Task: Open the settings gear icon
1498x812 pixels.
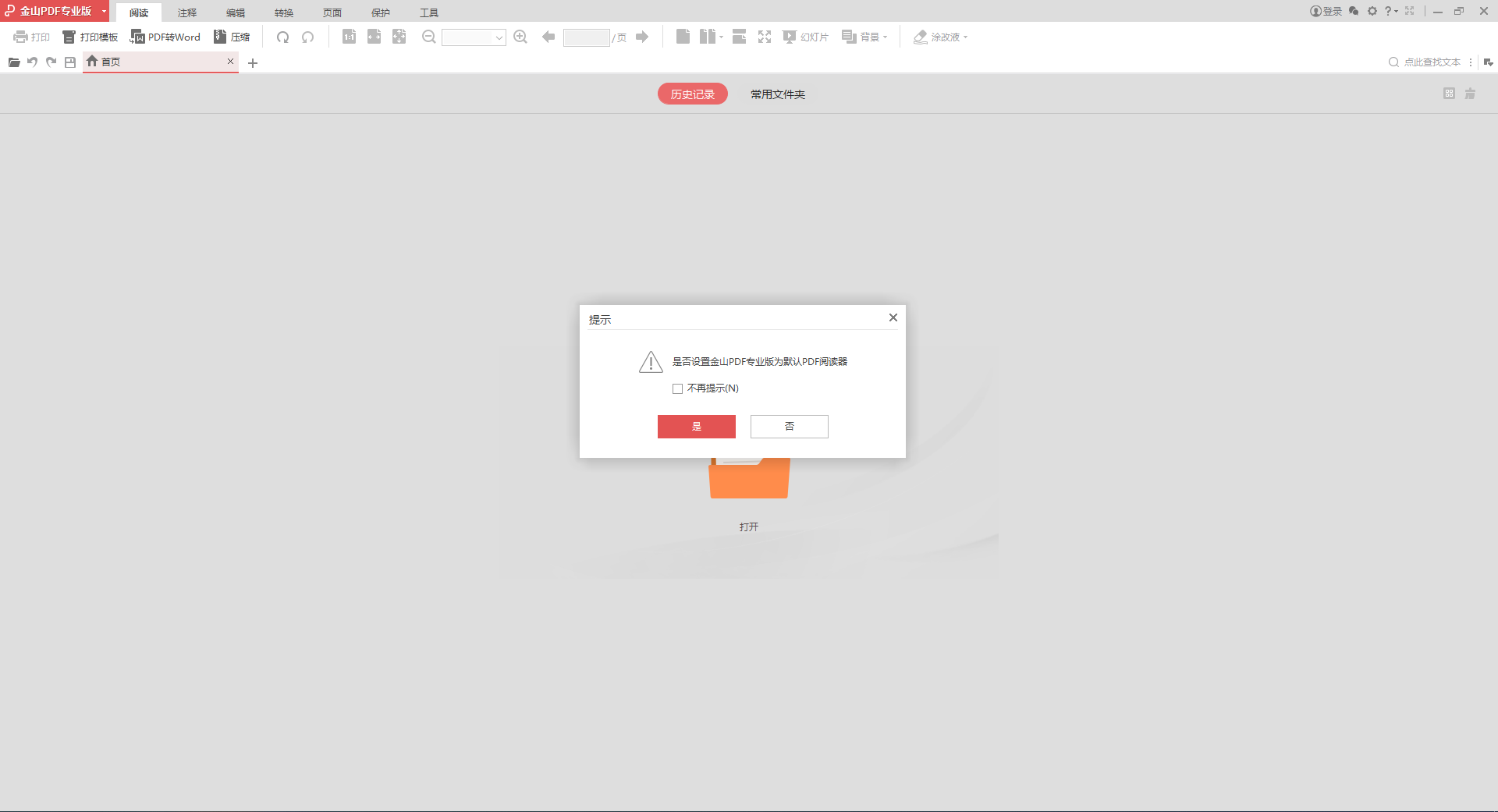Action: click(x=1372, y=11)
